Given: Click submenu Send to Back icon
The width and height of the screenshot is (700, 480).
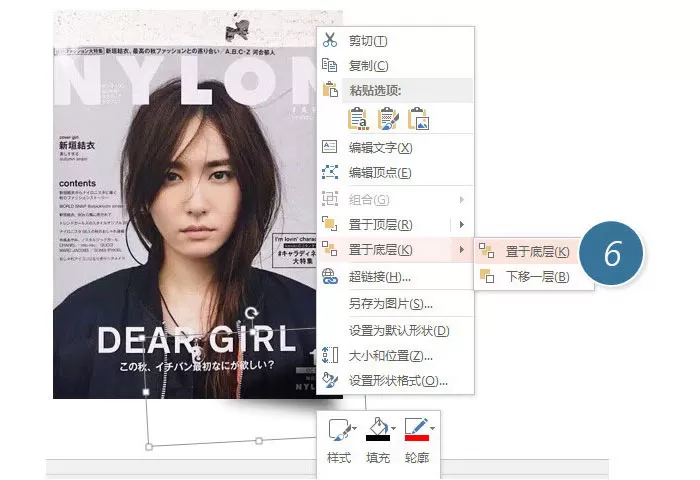Looking at the screenshot, I should coord(487,250).
